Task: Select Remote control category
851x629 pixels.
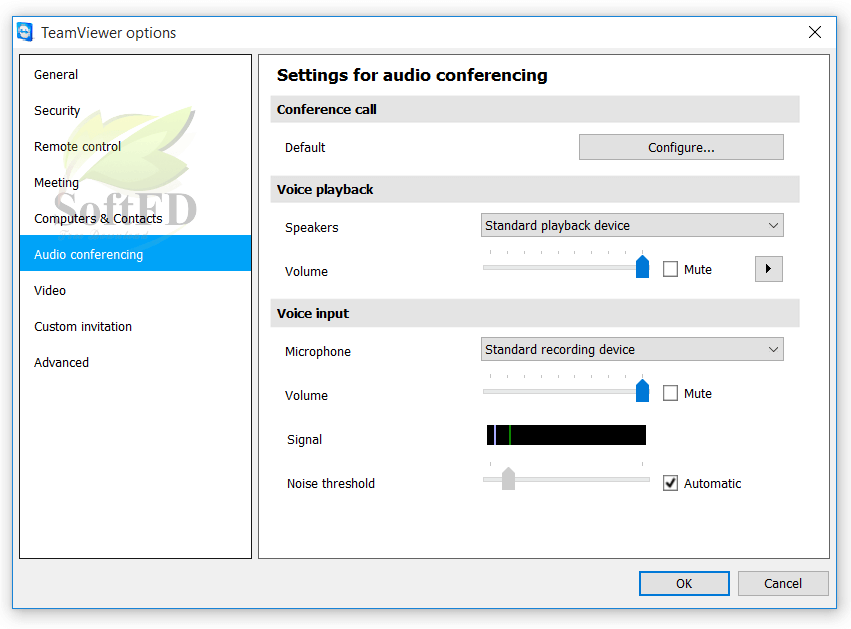Action: coord(135,146)
